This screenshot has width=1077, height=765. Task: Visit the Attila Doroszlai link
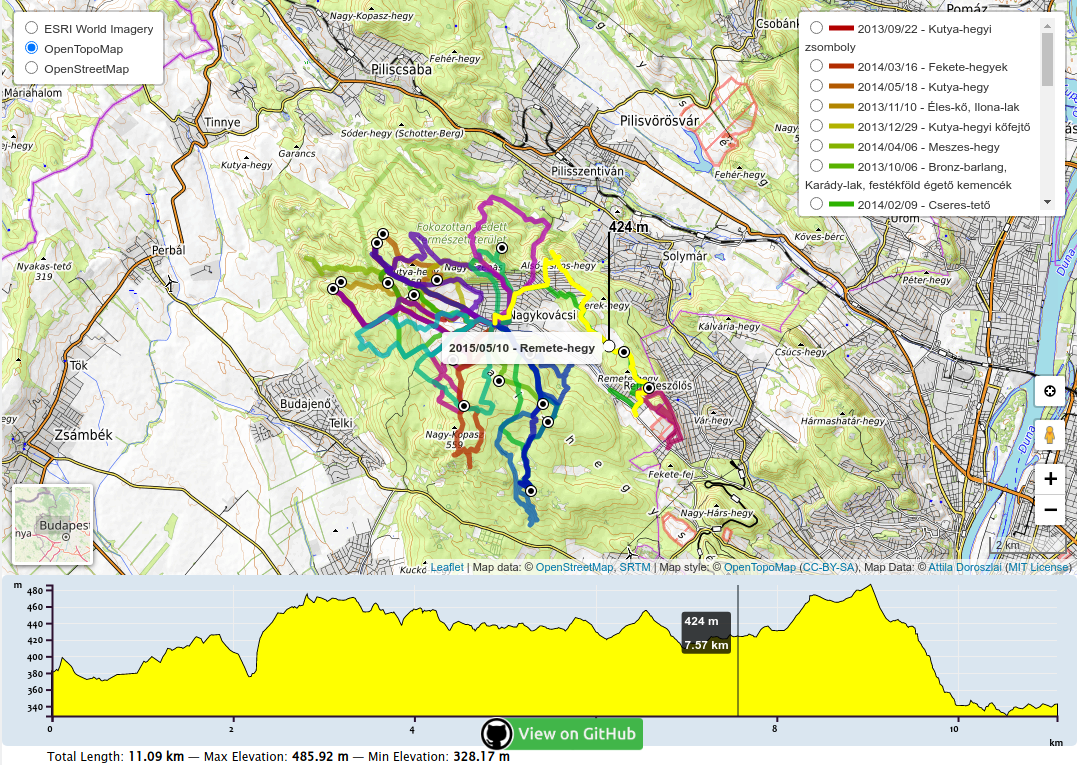tap(965, 567)
